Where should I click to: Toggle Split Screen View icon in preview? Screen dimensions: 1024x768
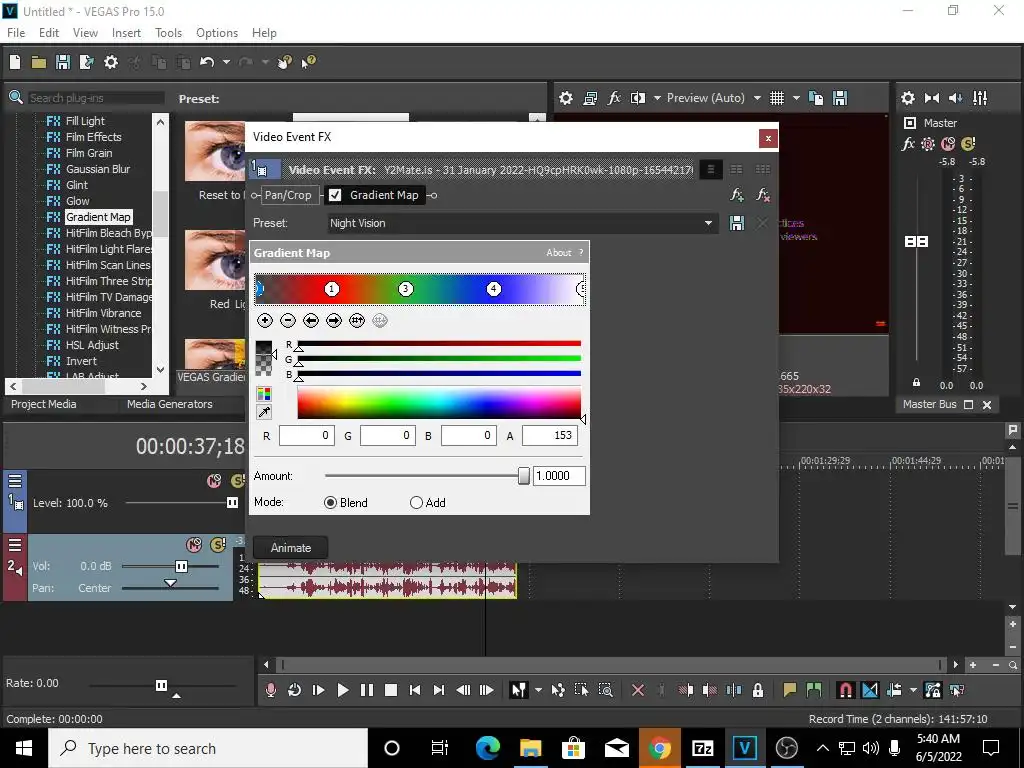637,98
